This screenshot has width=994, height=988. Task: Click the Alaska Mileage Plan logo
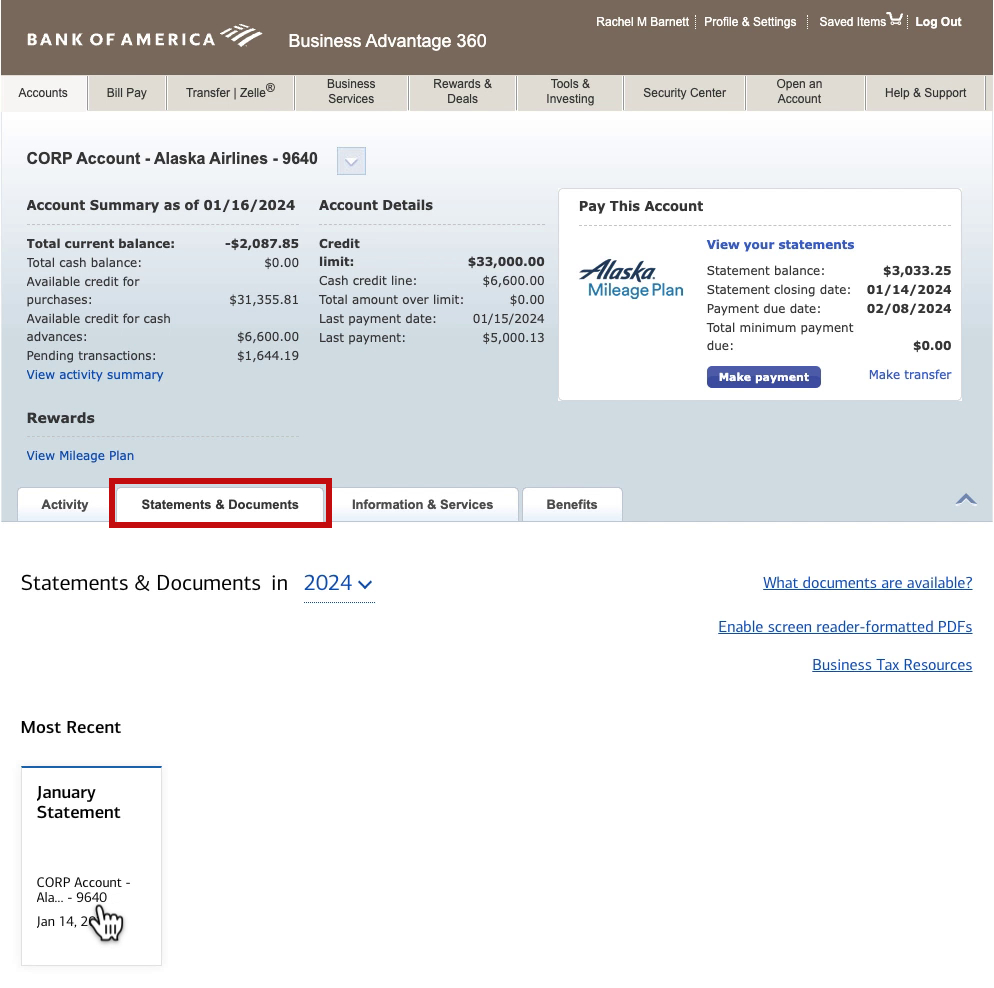pos(631,279)
